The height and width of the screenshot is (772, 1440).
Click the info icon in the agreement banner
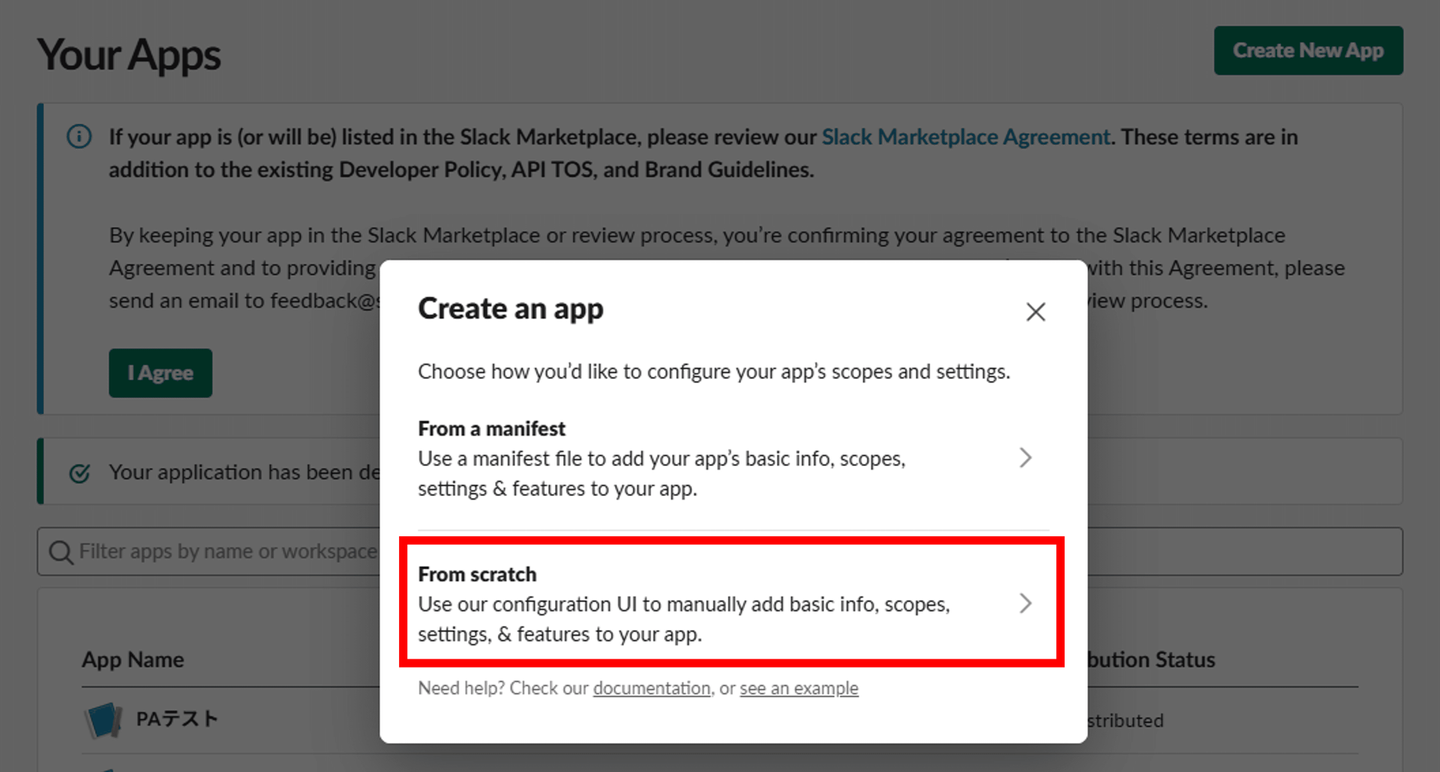click(79, 137)
